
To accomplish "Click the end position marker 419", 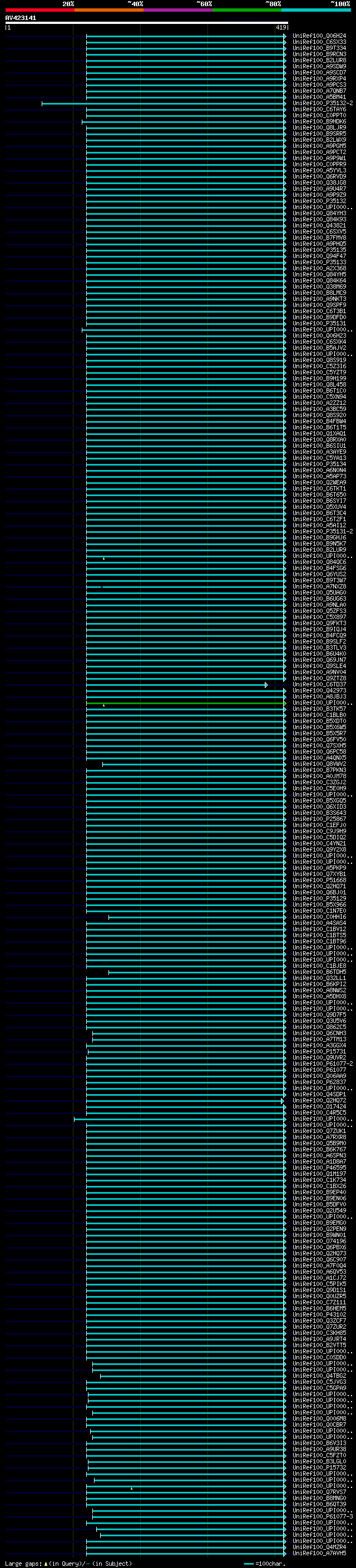I will [280, 27].
